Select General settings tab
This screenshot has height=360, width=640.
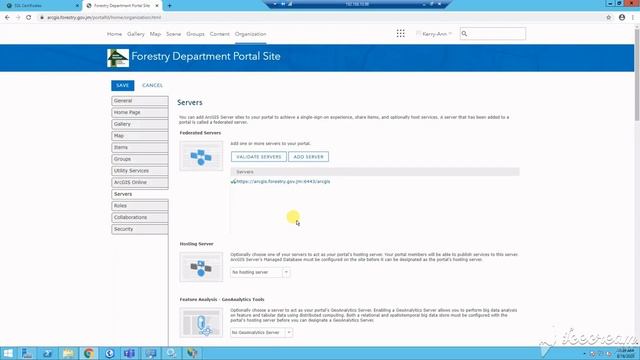(x=140, y=101)
